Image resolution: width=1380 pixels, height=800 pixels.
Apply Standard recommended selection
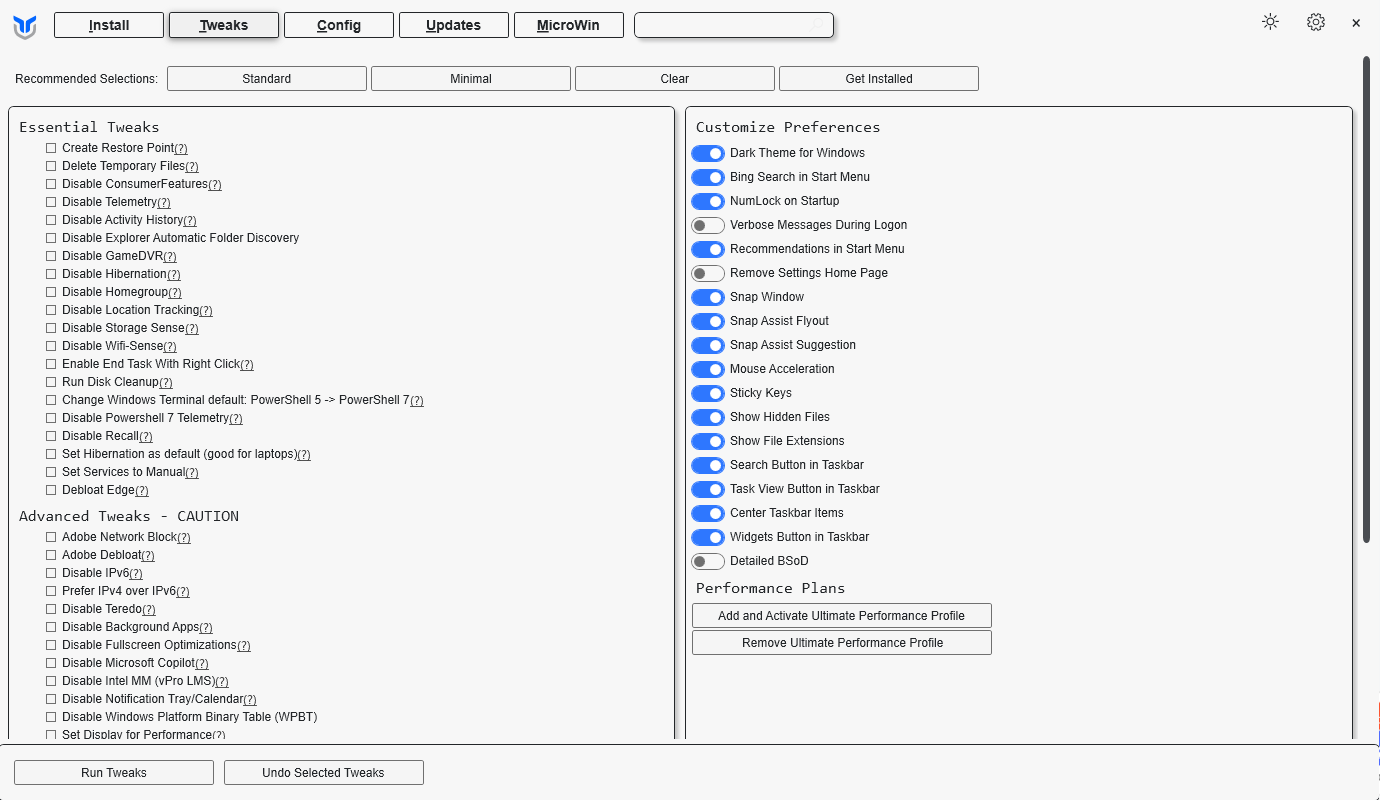tap(267, 78)
